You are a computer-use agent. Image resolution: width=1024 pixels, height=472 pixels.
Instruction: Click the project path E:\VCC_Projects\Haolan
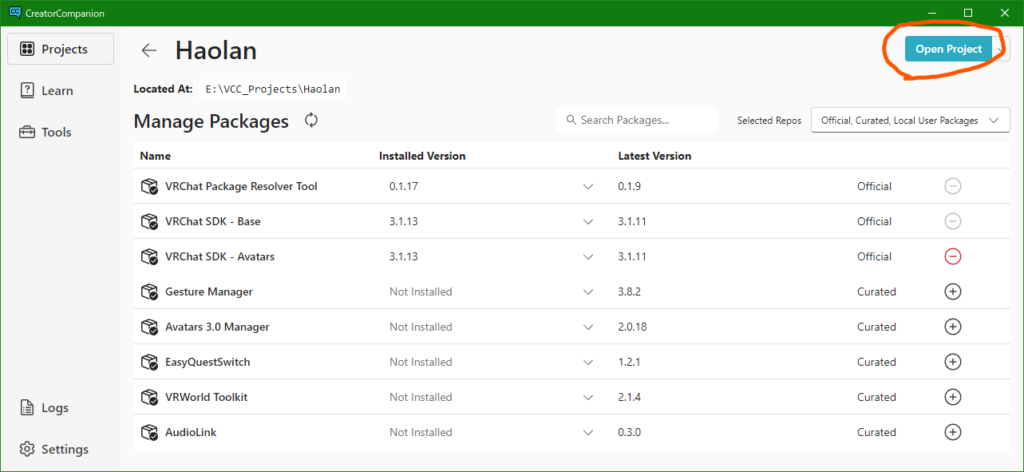[x=273, y=89]
